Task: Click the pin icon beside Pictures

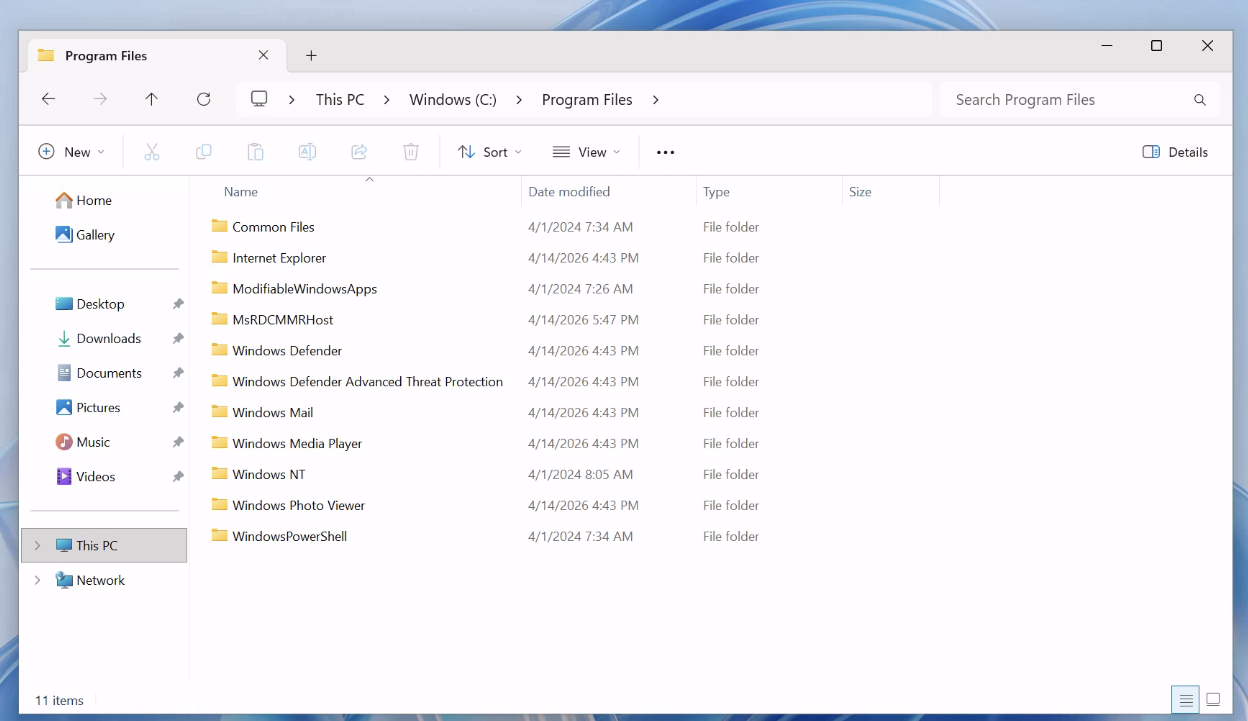Action: click(178, 408)
